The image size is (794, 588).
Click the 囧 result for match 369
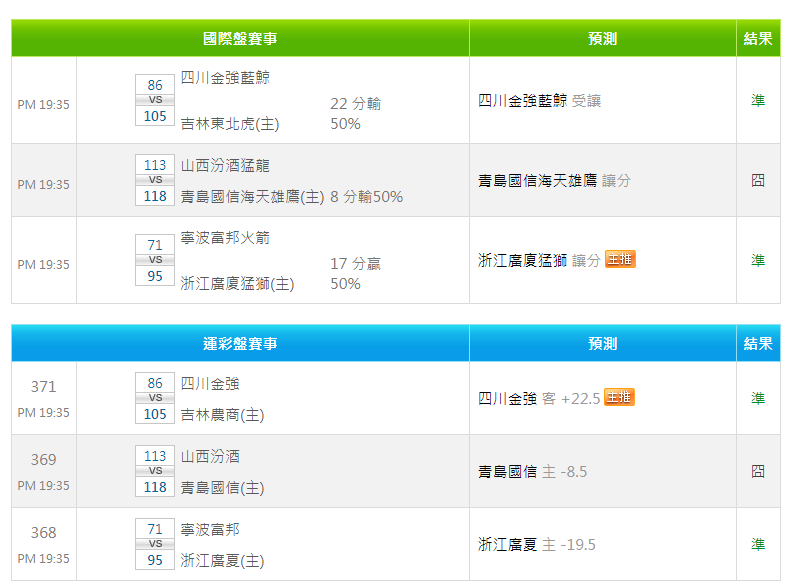[x=758, y=471]
